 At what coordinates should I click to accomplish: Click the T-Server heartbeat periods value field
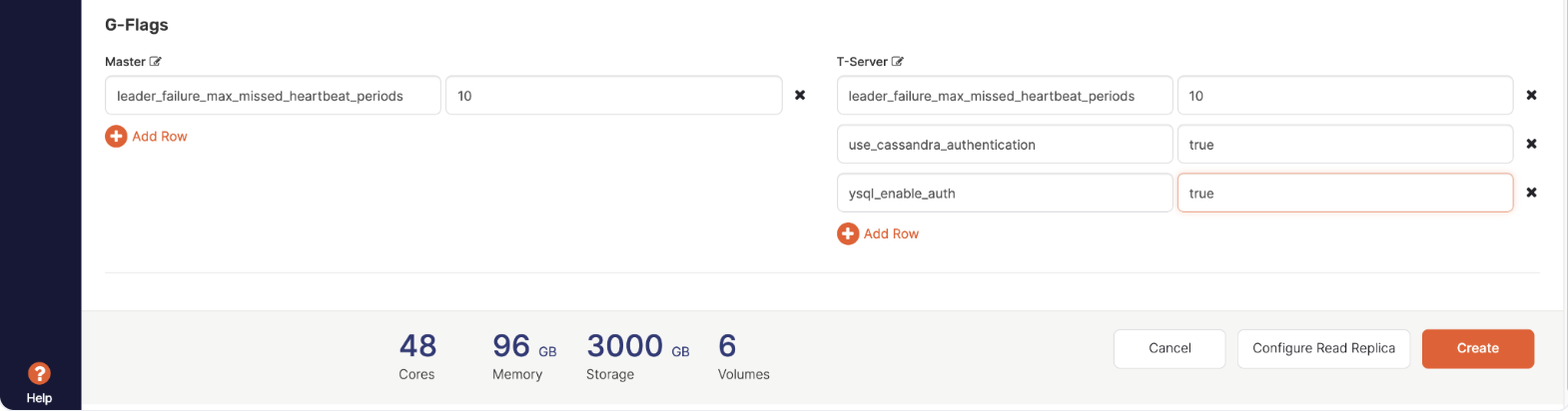pyautogui.click(x=1344, y=96)
